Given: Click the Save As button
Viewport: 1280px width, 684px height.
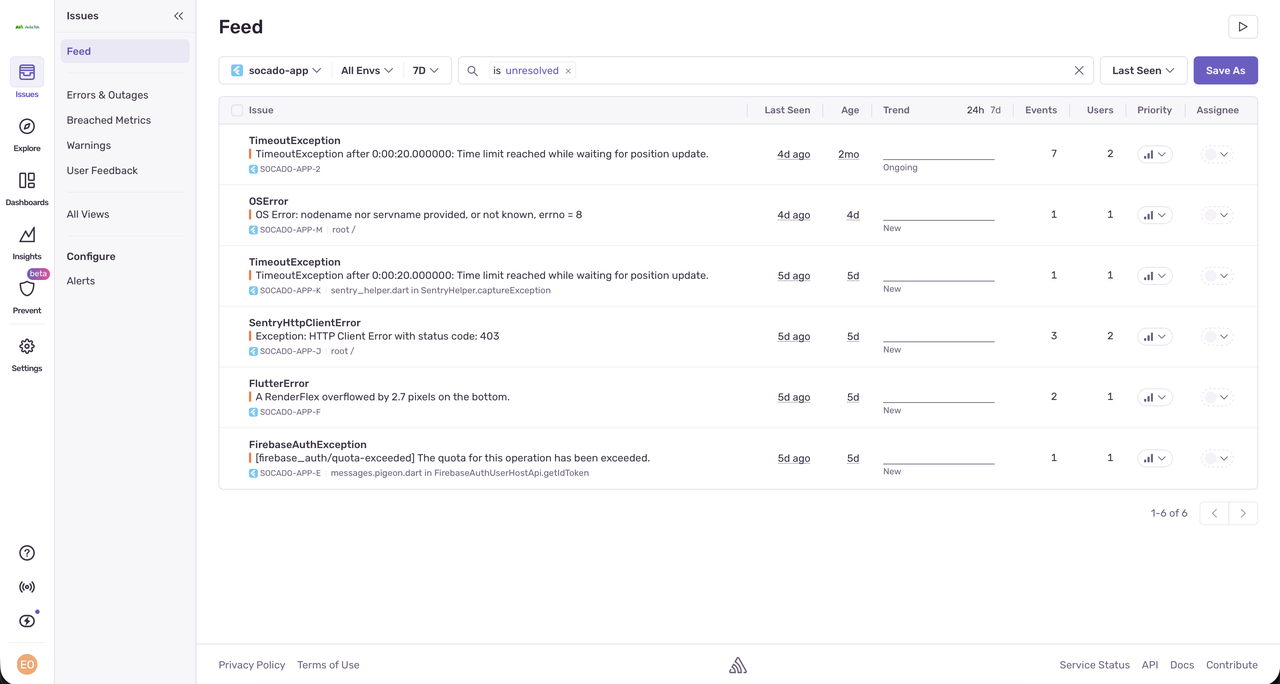Looking at the screenshot, I should coord(1225,70).
